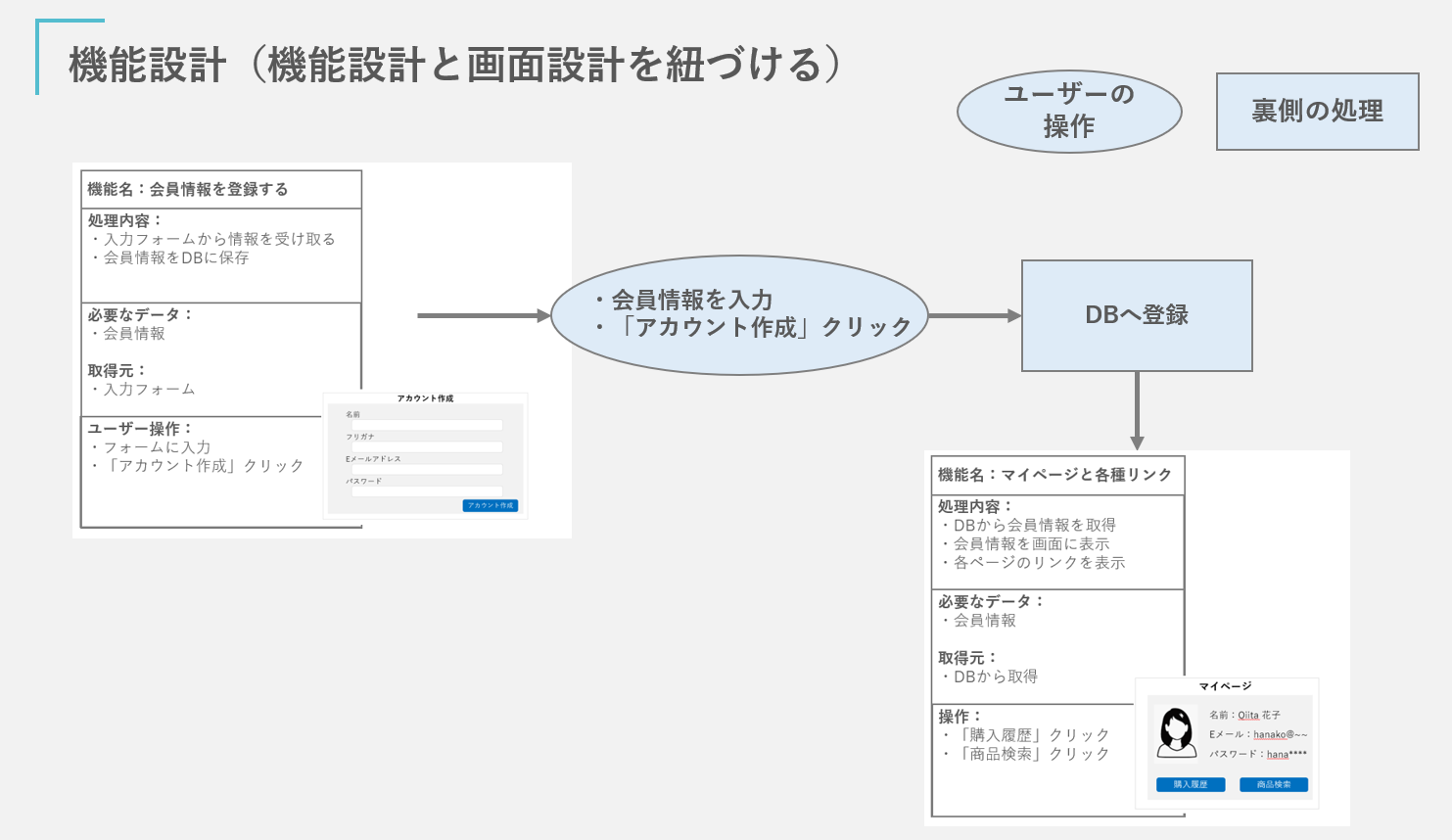Click the 商品検索 button in マイページ mockup
The height and width of the screenshot is (840, 1452).
tap(1274, 784)
